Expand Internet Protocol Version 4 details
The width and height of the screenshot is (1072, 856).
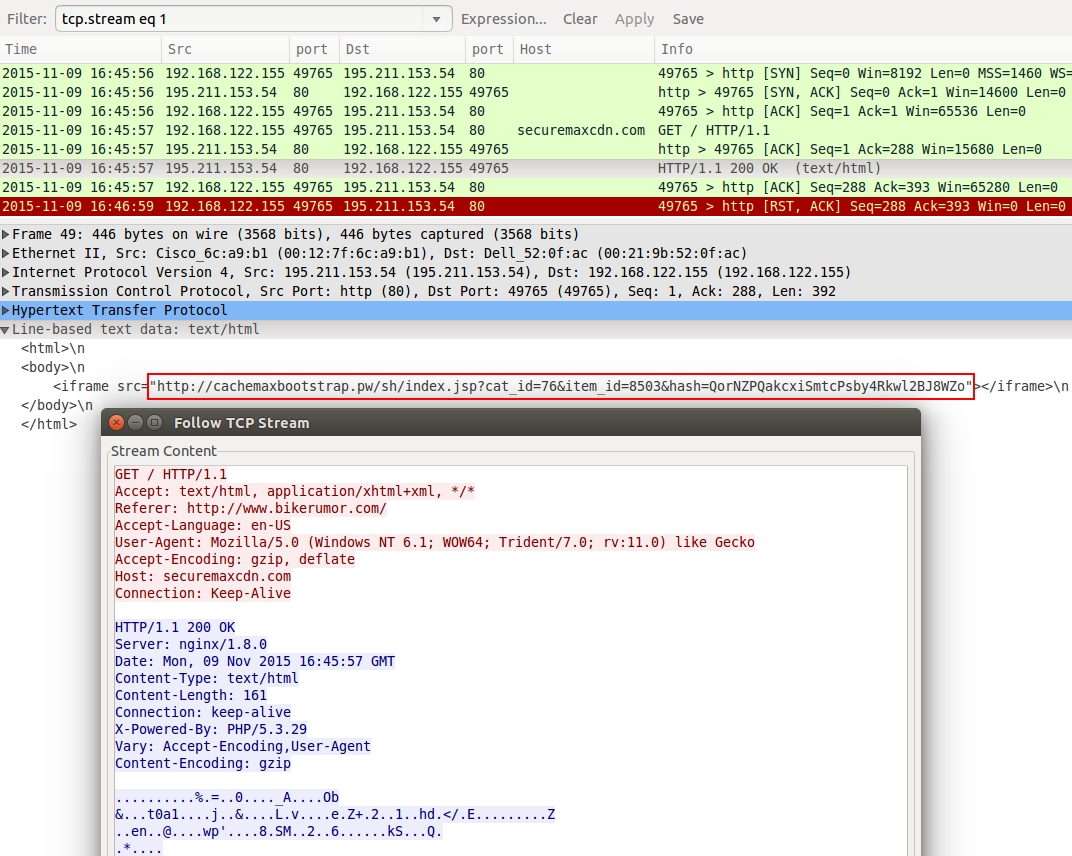(x=6, y=272)
